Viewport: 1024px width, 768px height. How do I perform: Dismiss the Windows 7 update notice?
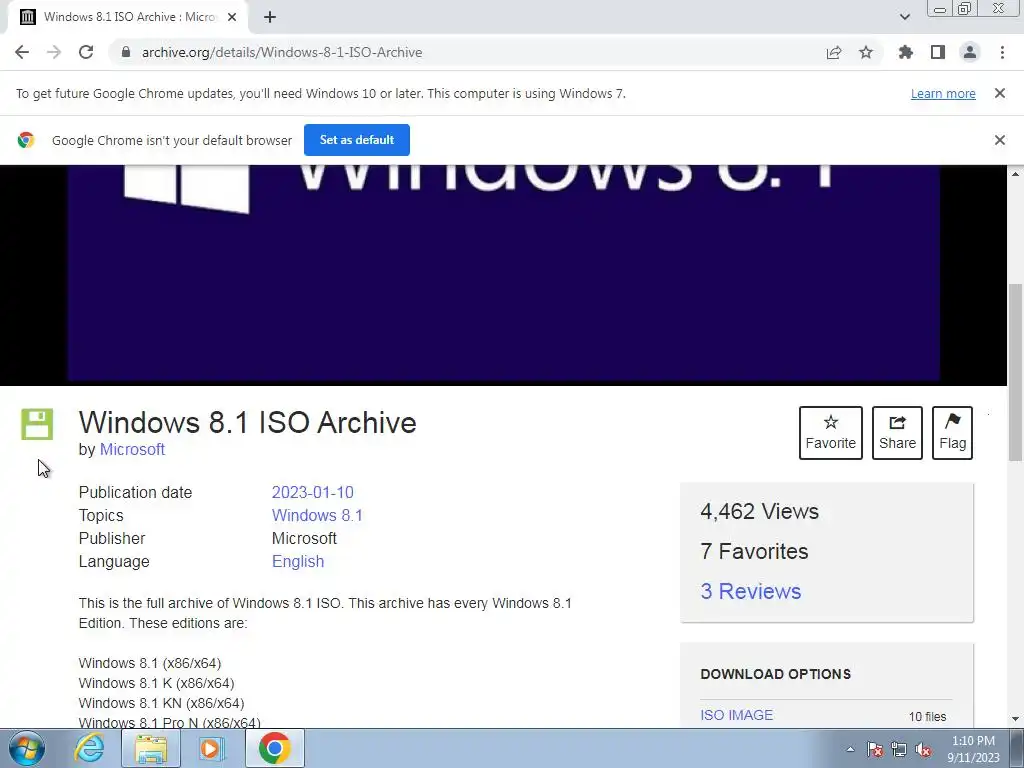1000,93
